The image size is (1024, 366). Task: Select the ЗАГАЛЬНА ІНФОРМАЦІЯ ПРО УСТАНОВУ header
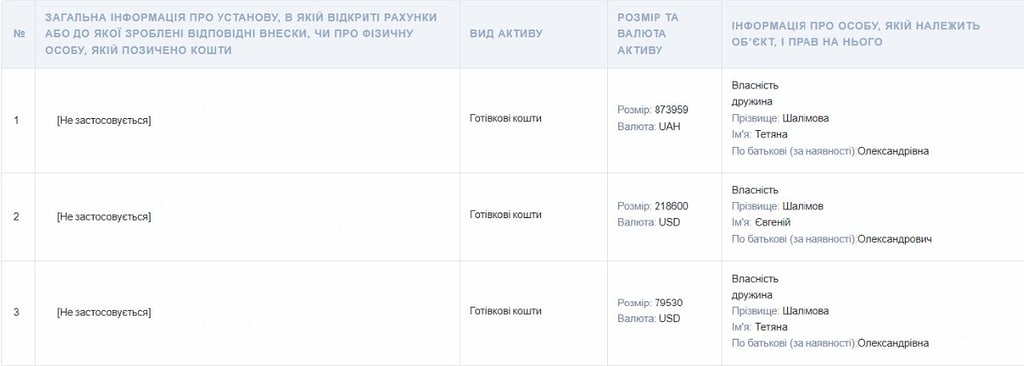(241, 33)
